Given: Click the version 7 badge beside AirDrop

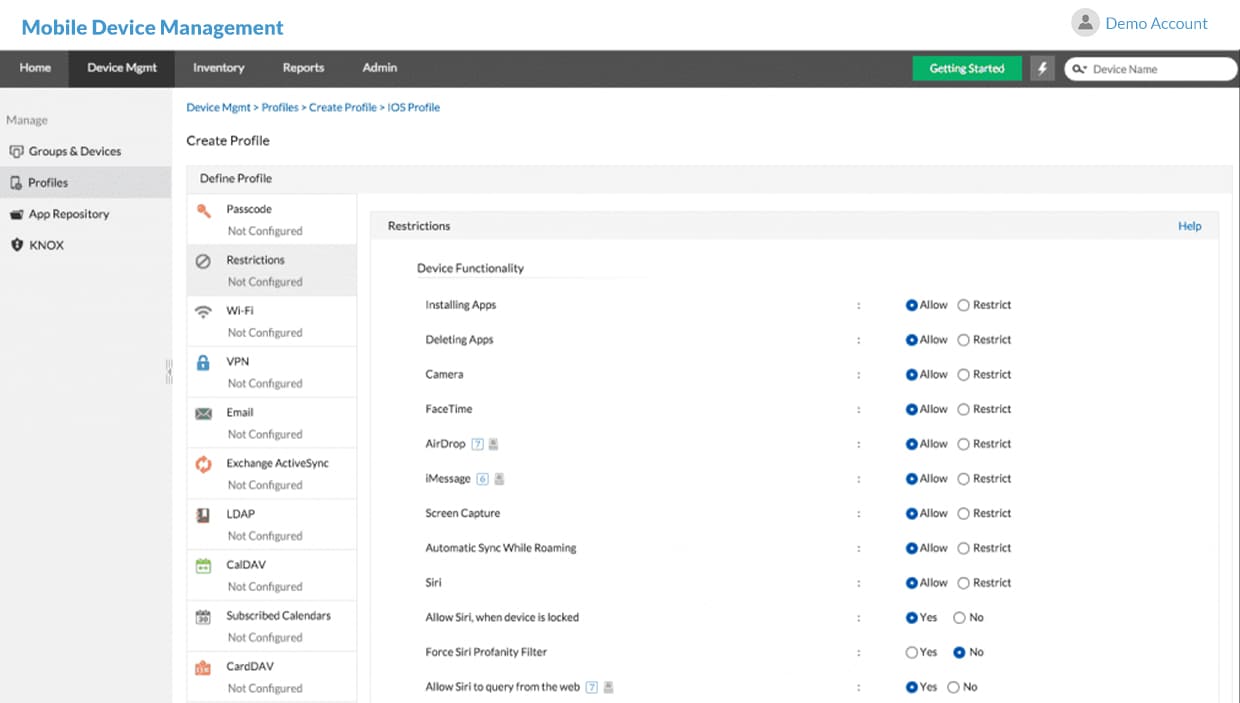Looking at the screenshot, I should (478, 444).
